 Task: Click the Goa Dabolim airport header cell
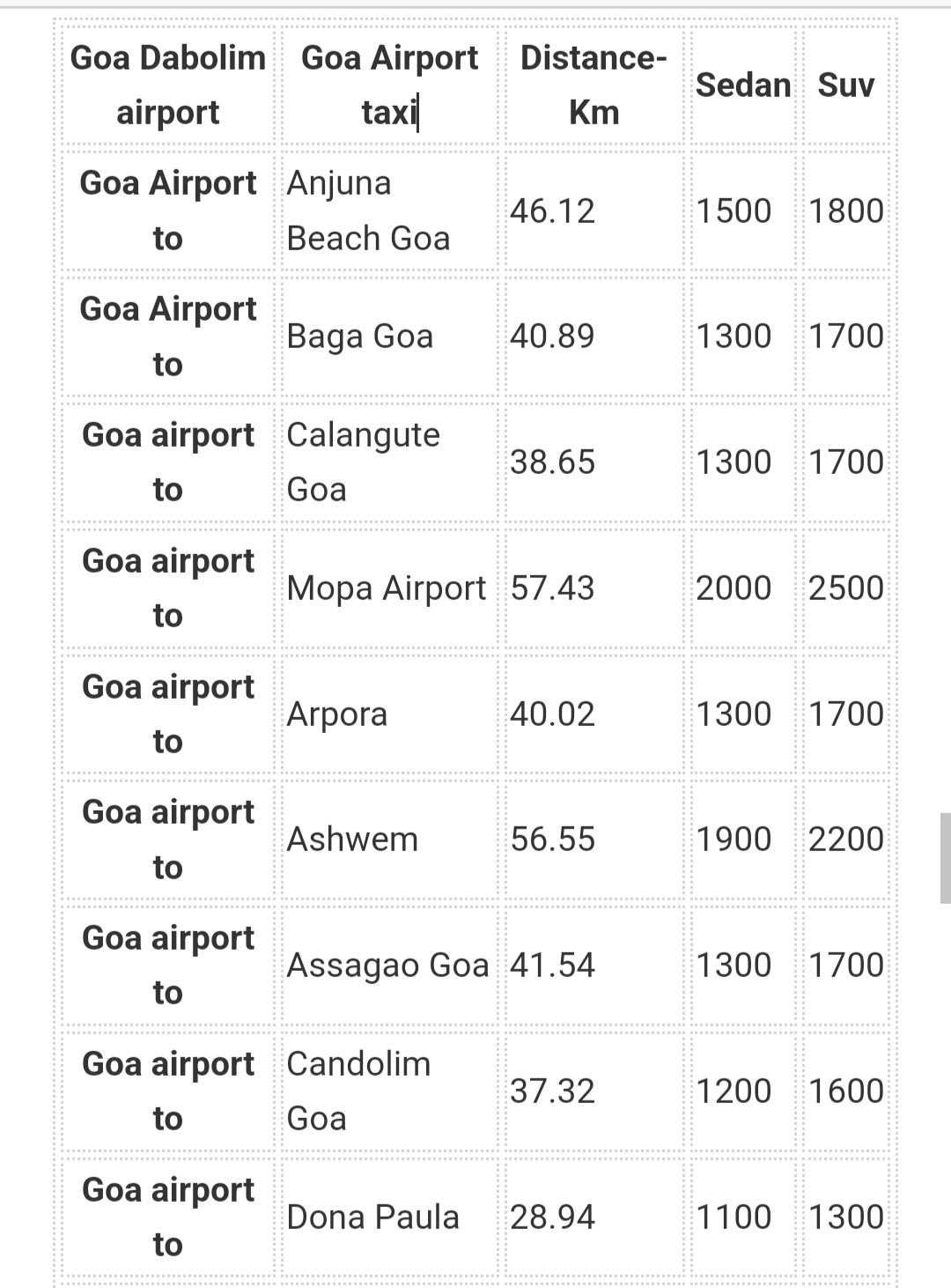coord(168,85)
